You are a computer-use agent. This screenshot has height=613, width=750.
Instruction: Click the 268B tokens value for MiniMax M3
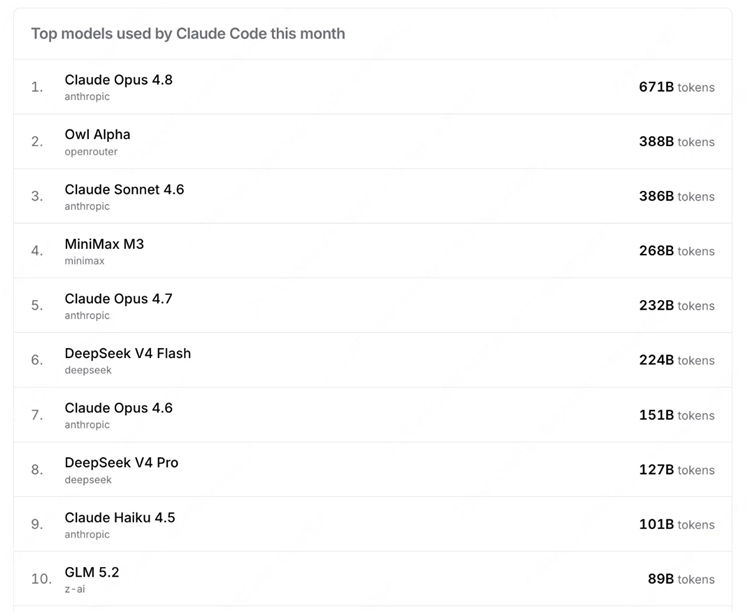677,251
